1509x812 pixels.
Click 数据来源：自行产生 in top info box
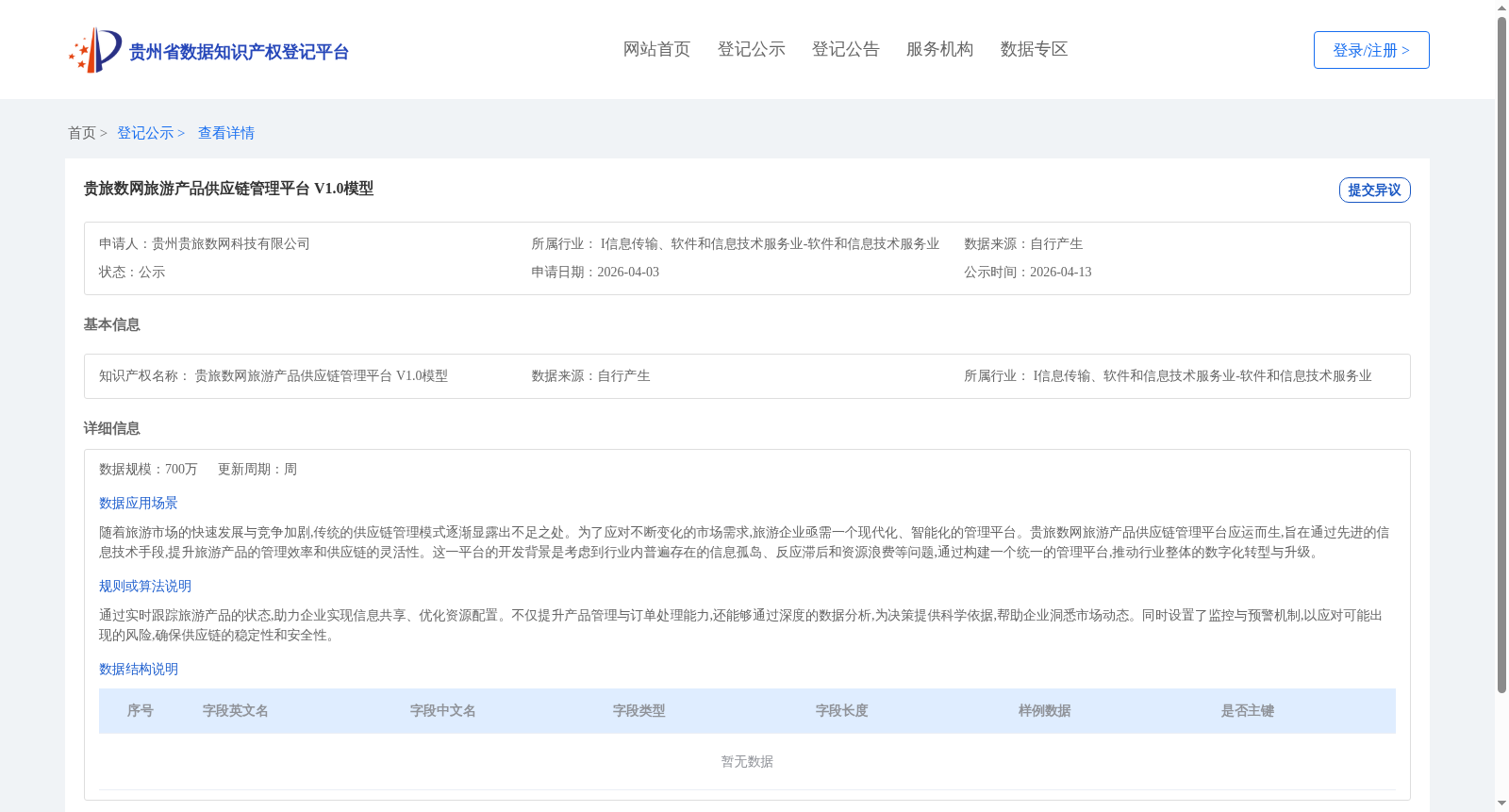point(1023,243)
